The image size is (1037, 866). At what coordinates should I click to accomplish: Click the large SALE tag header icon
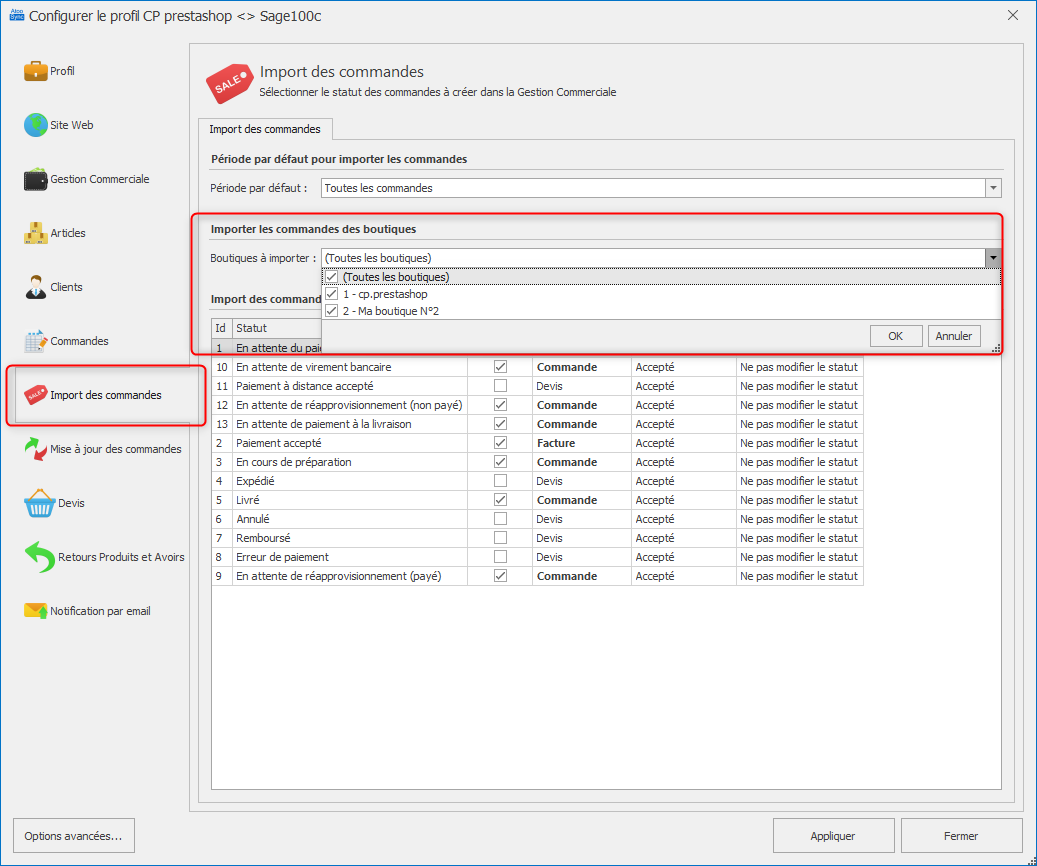pos(229,83)
